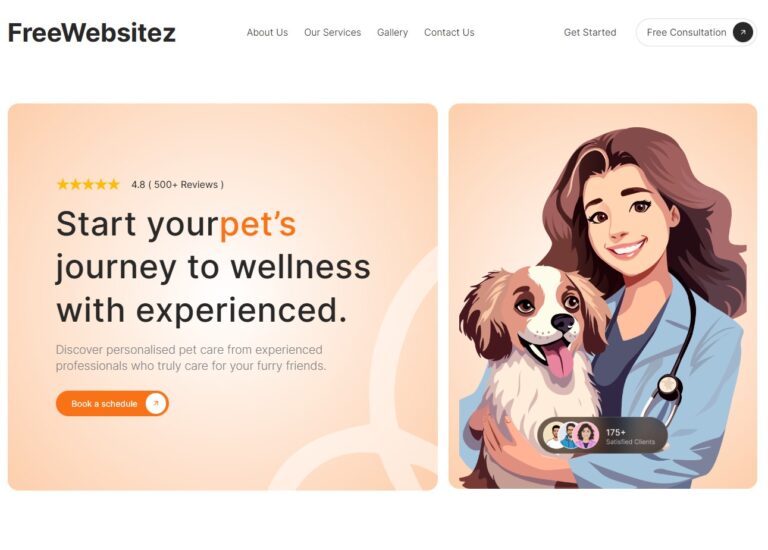This screenshot has height=550, width=768.
Task: Click the FreeWebsitez logo
Action: tap(92, 33)
